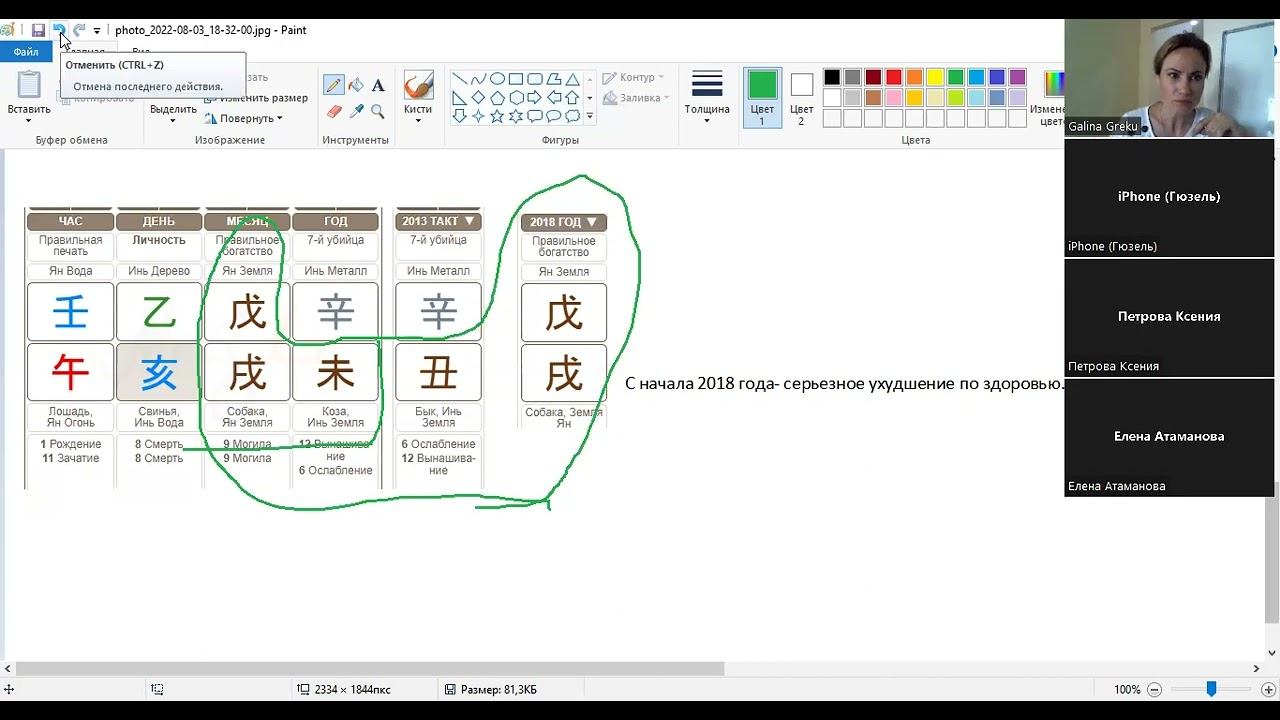The width and height of the screenshot is (1280, 720).
Task: Click the zoom out minus button
Action: 1154,689
